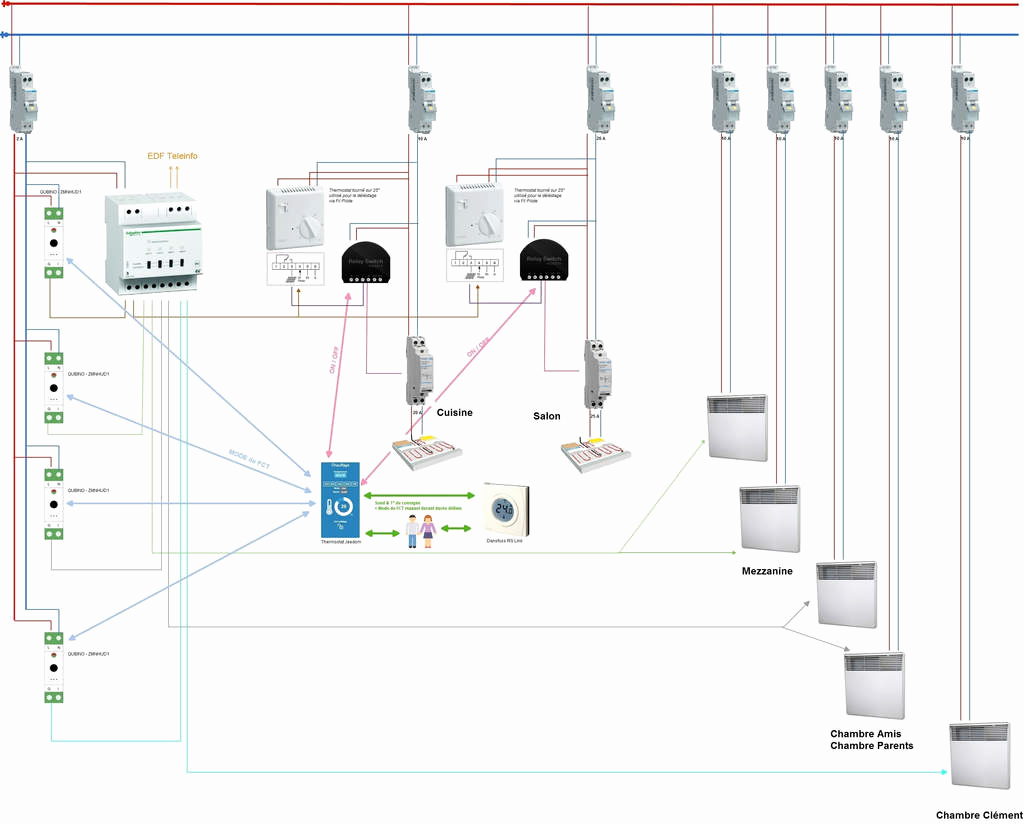Click the Mezzanine label
1024x824 pixels.
coord(767,571)
